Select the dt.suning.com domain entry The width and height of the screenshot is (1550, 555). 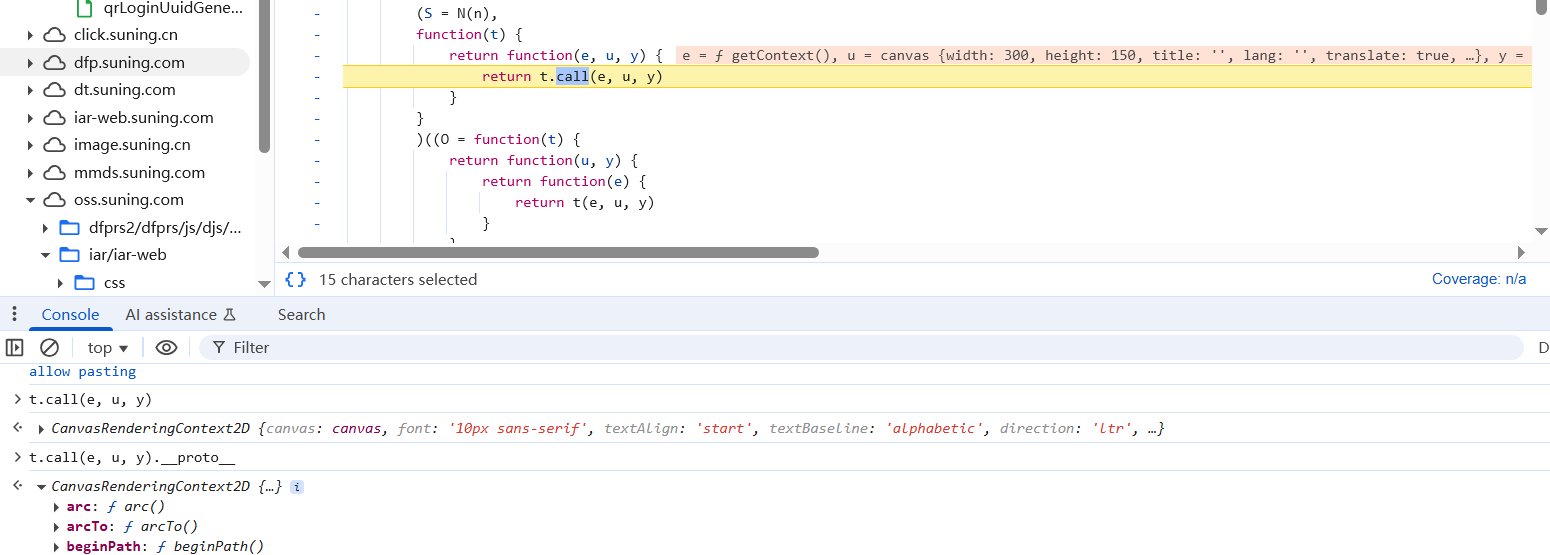(125, 90)
